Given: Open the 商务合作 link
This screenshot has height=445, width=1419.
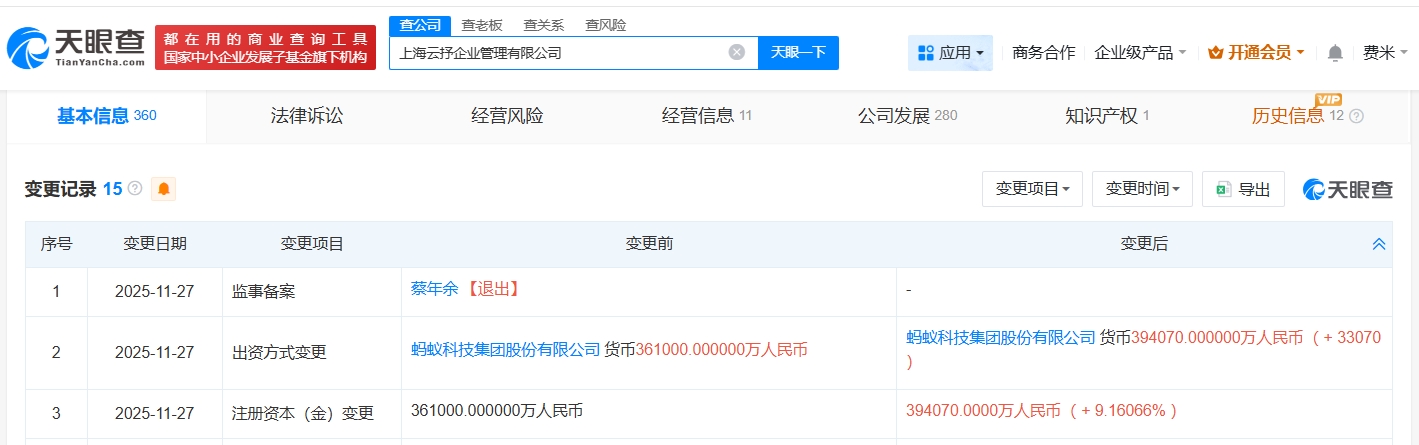Looking at the screenshot, I should click(1043, 53).
